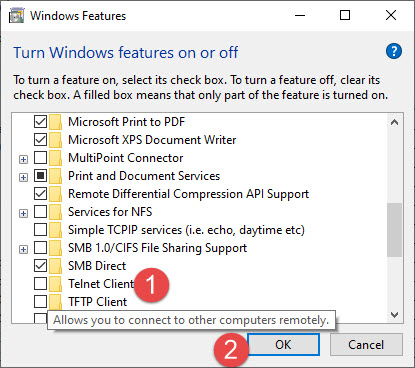Click the Services for NFS folder icon
Viewport: 415px width, 368px height.
[x=55, y=212]
